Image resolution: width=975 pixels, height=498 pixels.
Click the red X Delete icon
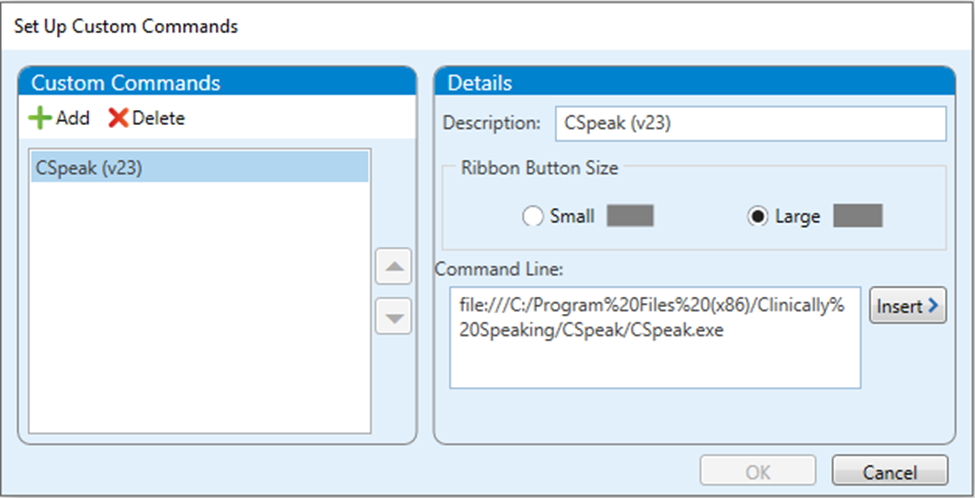coord(118,118)
